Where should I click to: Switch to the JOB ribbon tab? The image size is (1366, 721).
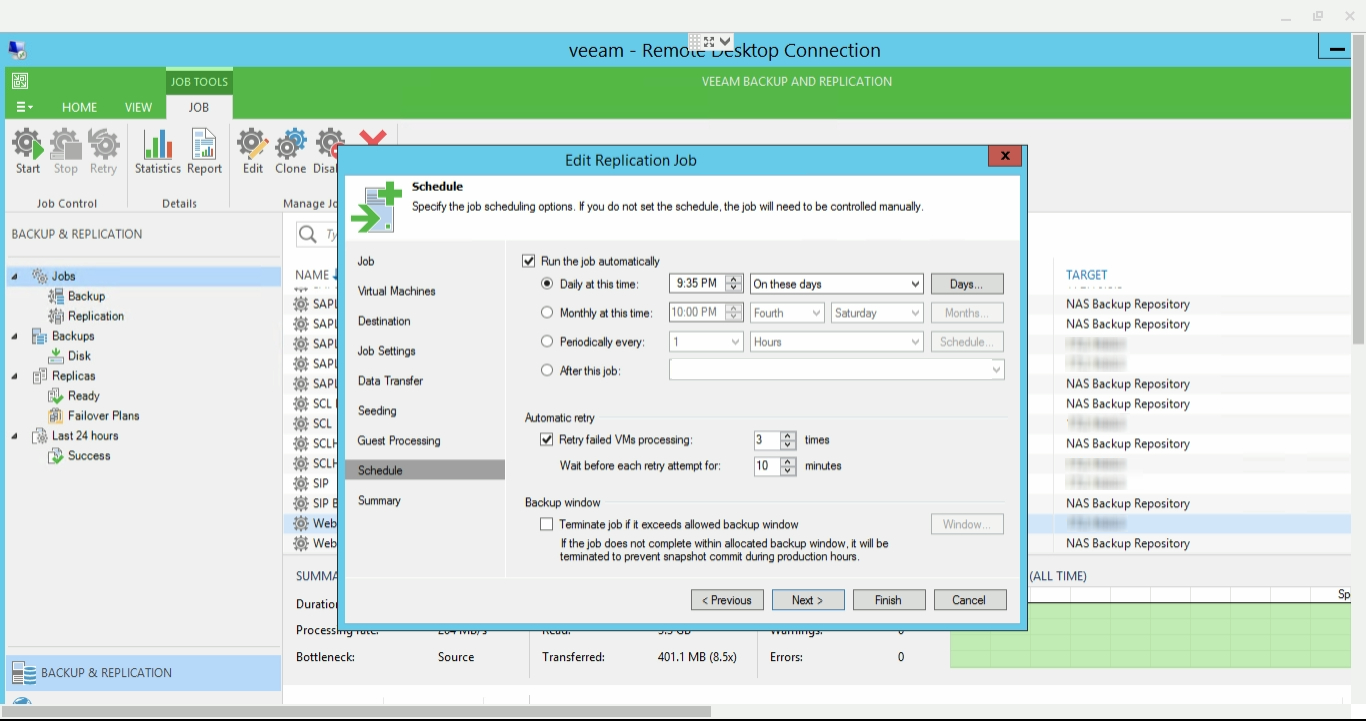199,107
